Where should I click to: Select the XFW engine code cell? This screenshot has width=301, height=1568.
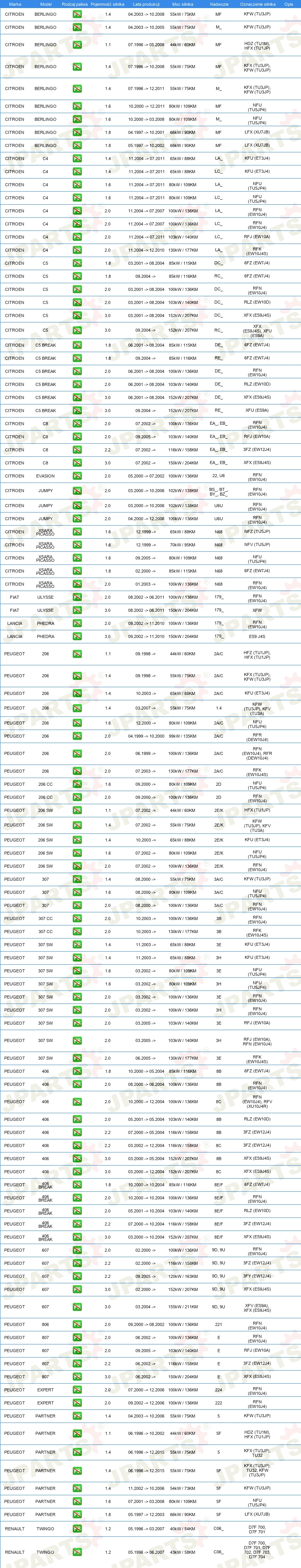[257, 611]
